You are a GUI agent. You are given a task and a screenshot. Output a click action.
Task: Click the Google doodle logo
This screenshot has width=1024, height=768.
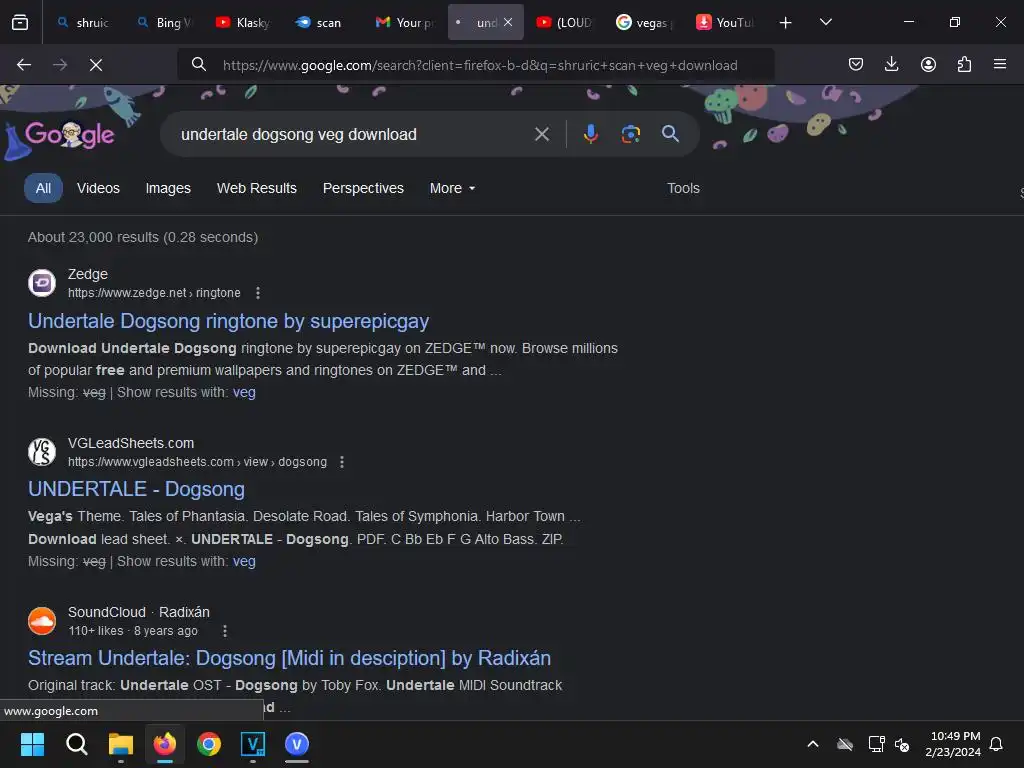pos(70,135)
